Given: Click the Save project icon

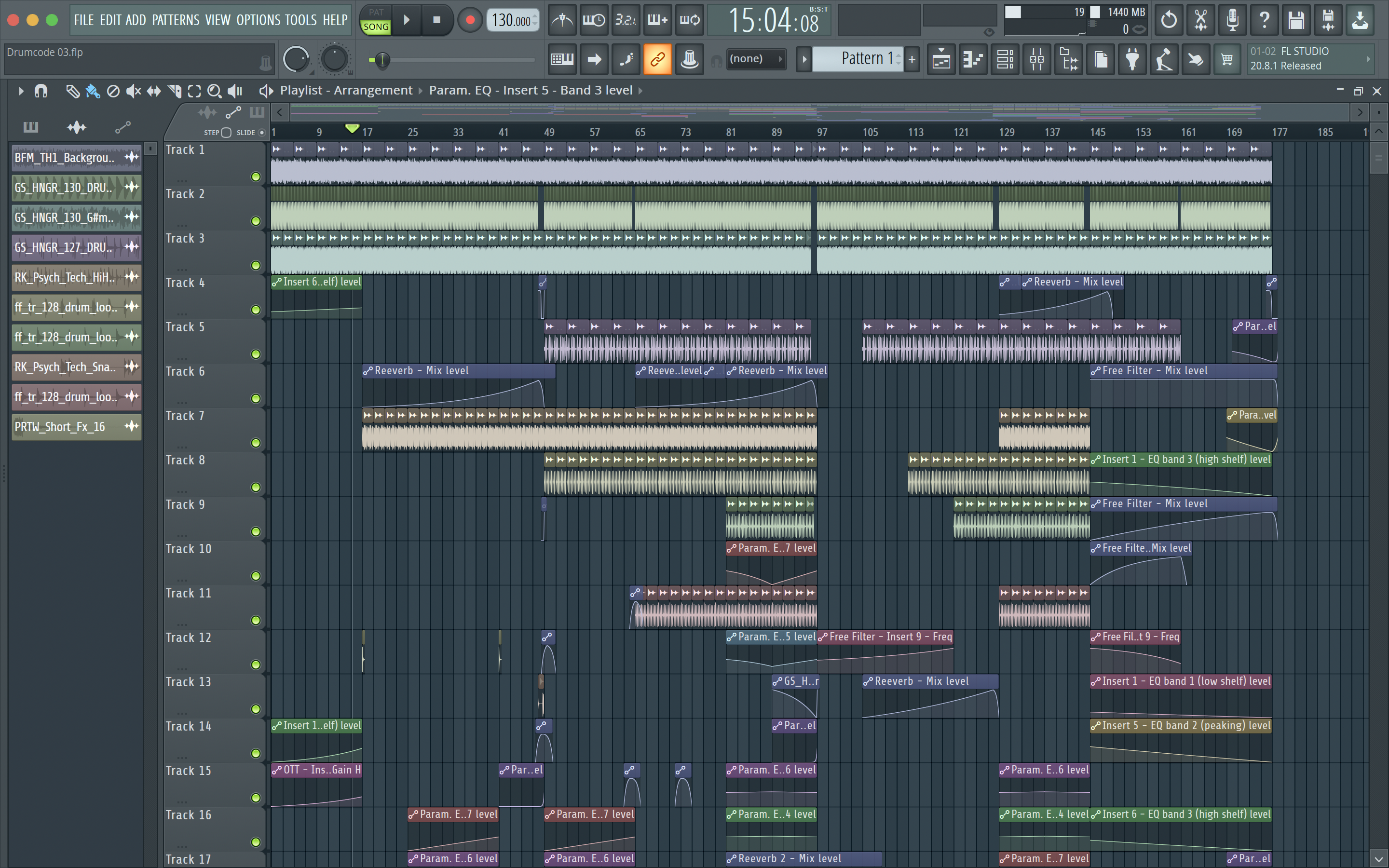Looking at the screenshot, I should click(x=1296, y=20).
